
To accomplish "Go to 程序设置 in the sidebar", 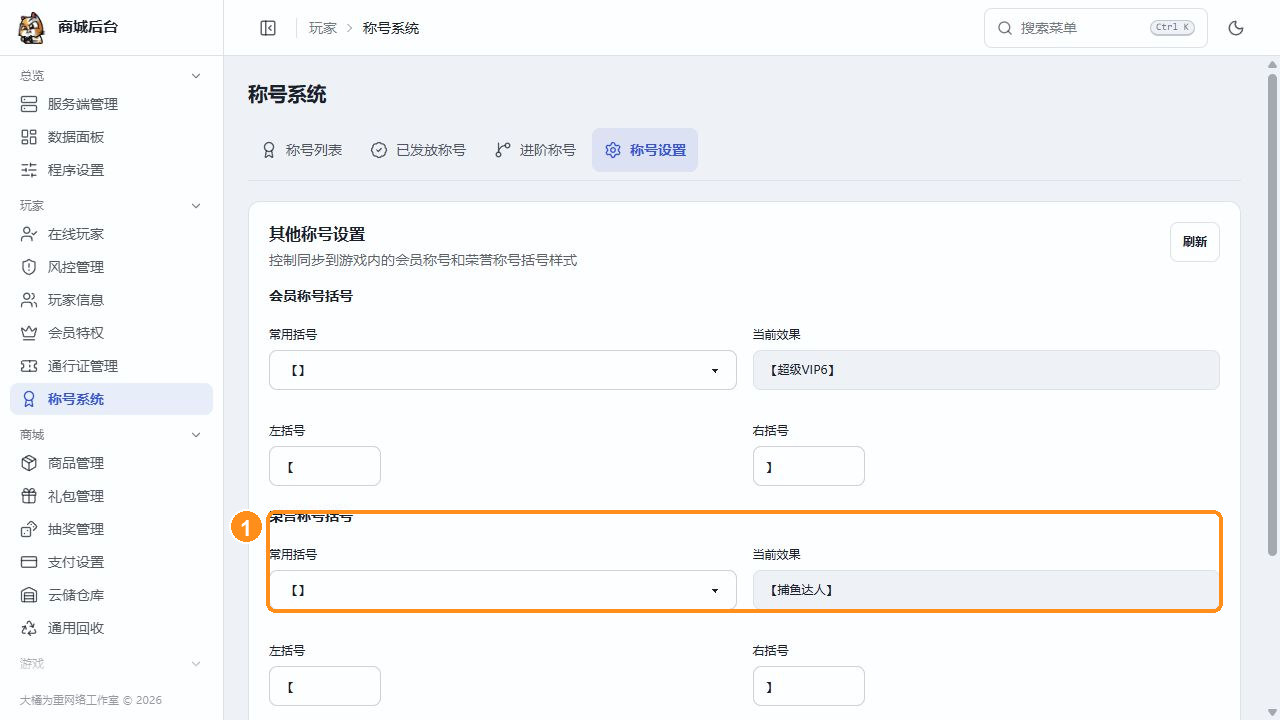I will coord(111,170).
